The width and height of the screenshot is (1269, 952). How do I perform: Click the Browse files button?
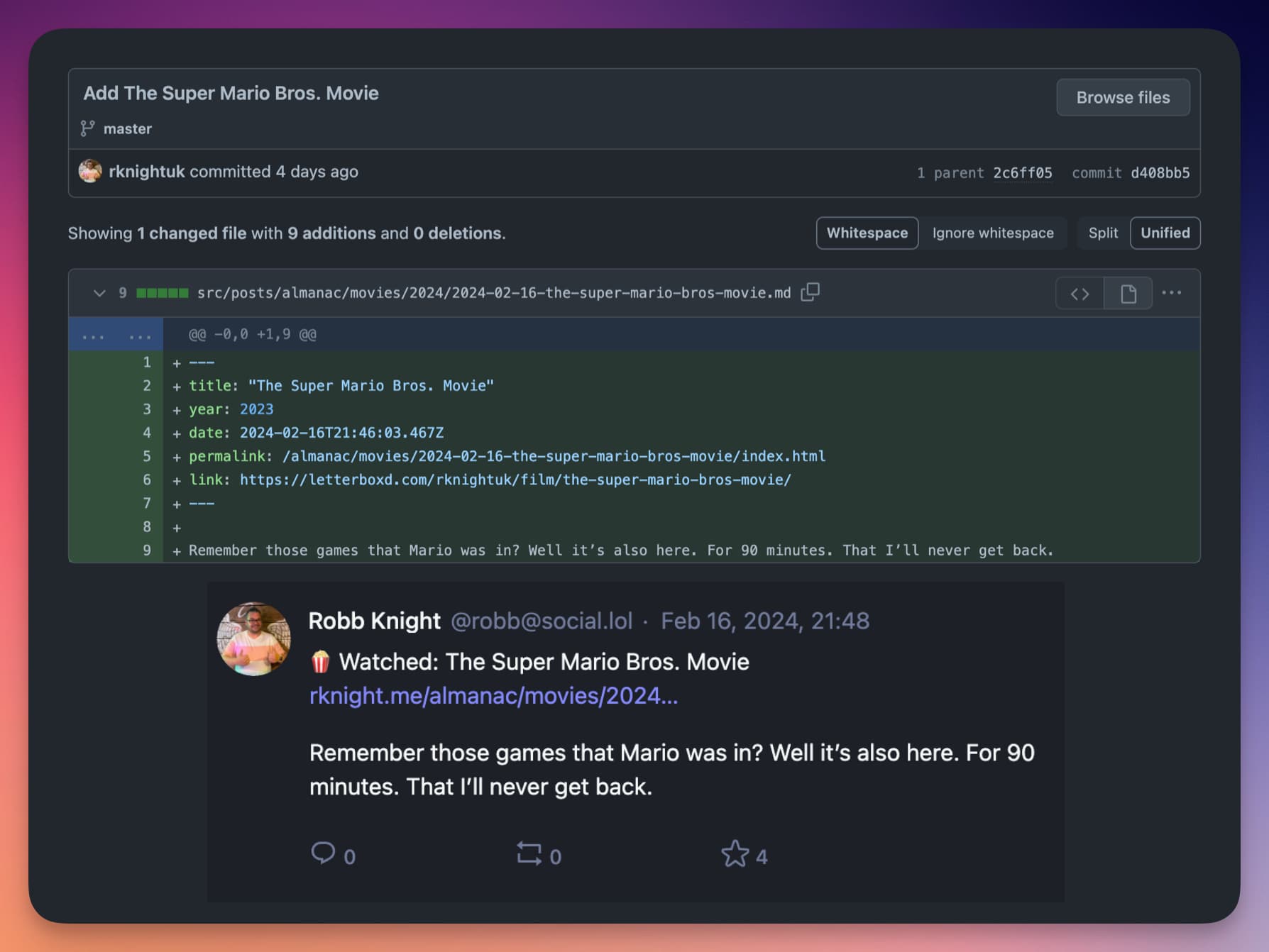pyautogui.click(x=1123, y=97)
